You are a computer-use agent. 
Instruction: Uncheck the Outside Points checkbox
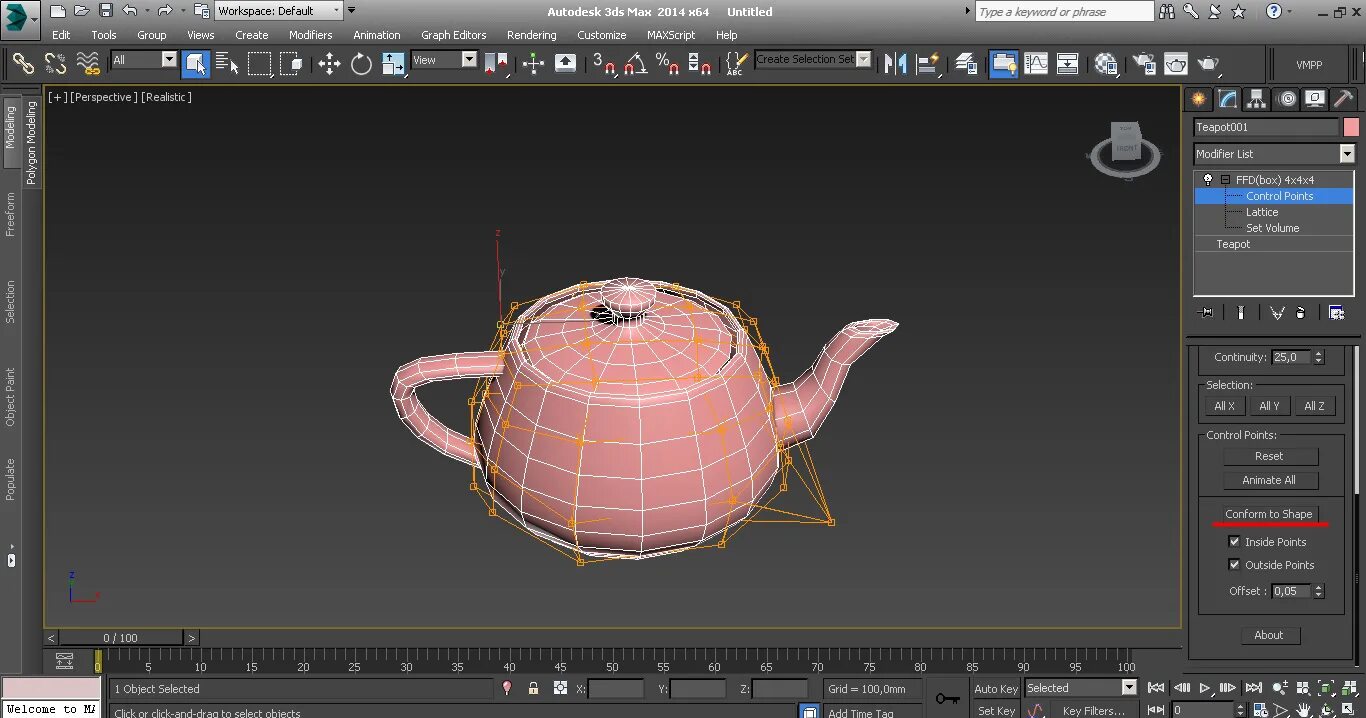(x=1234, y=565)
